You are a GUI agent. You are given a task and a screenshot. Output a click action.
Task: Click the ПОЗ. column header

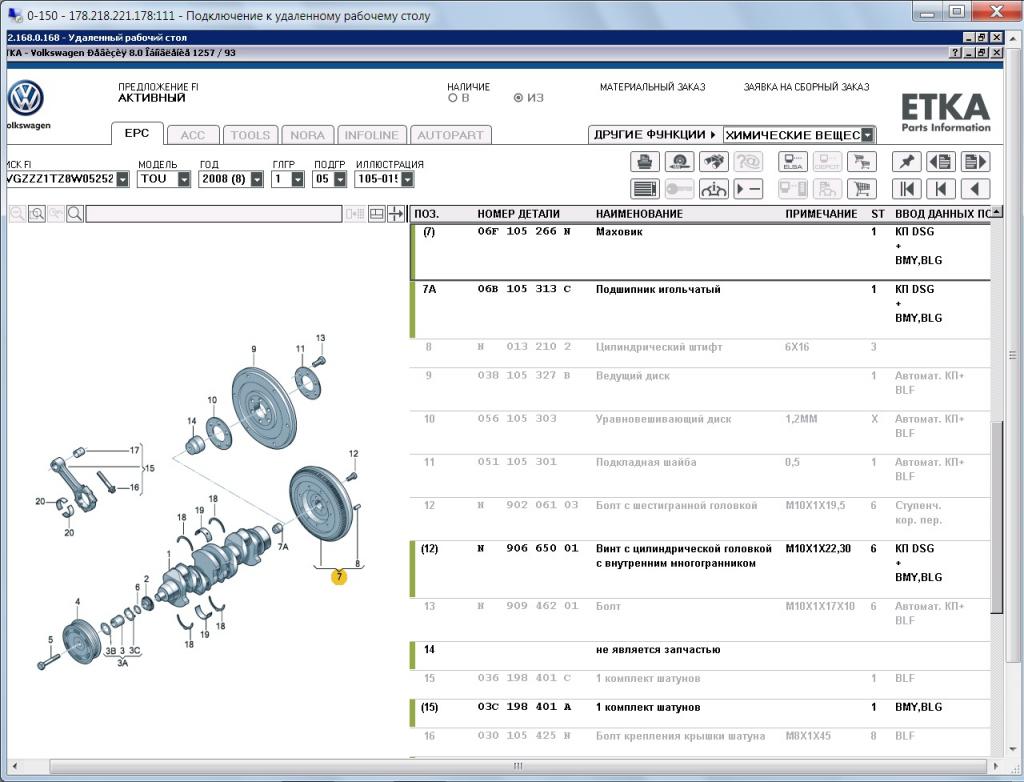pyautogui.click(x=427, y=214)
